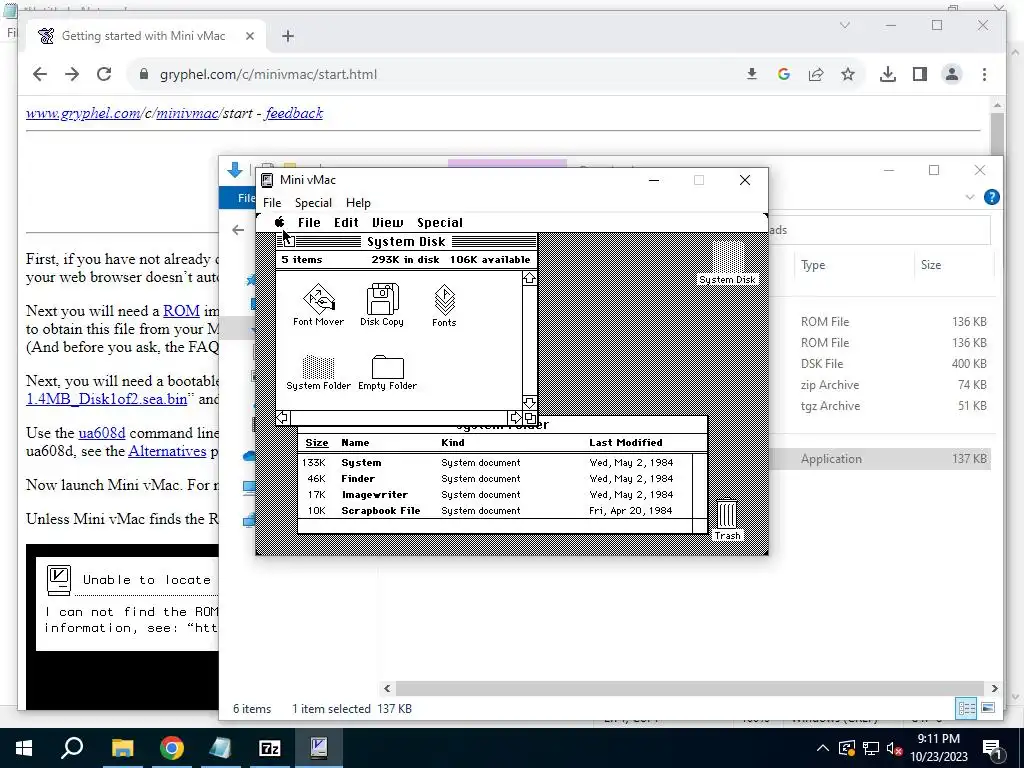Open emulated Mac Edit menu
This screenshot has height=768, width=1024.
pyautogui.click(x=346, y=222)
